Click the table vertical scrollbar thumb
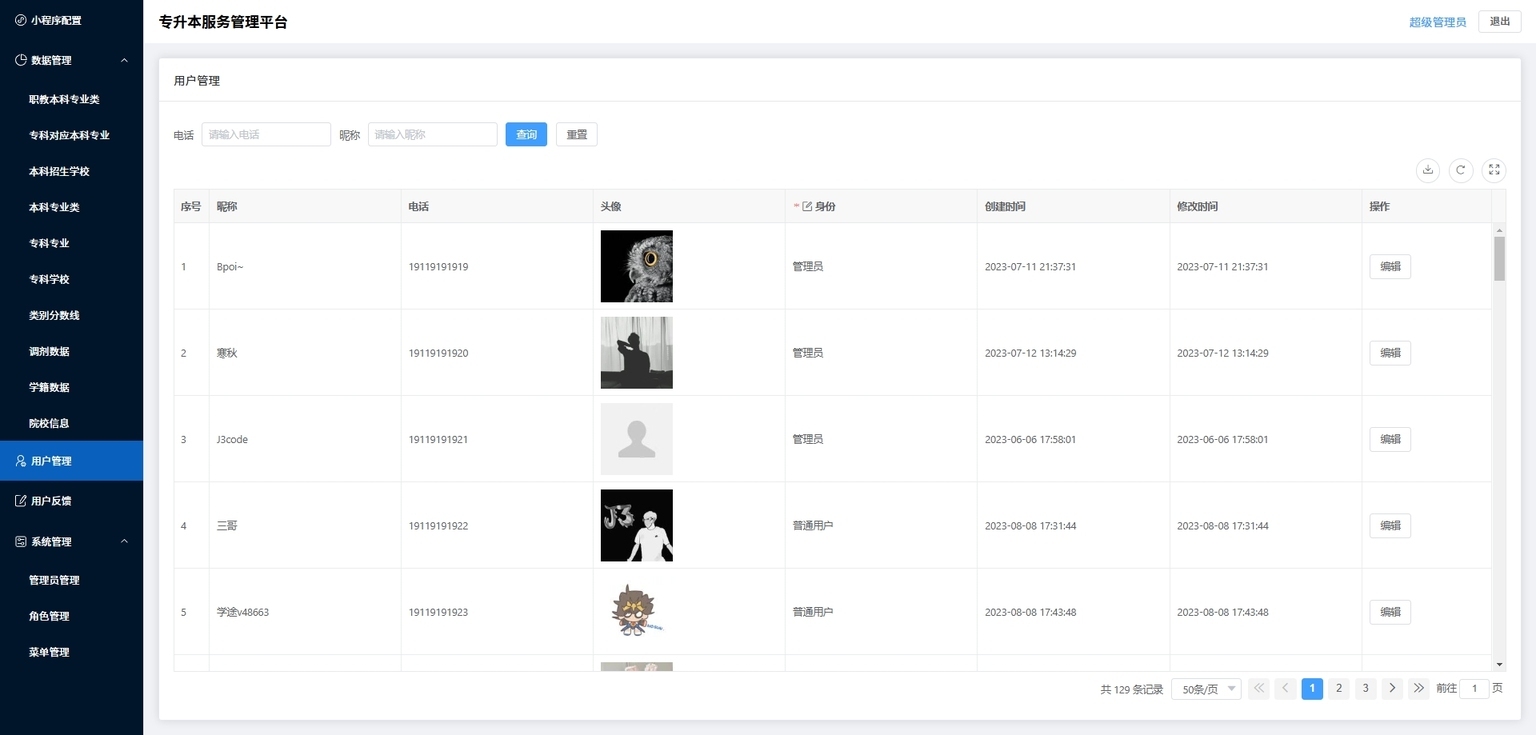 [x=1499, y=258]
